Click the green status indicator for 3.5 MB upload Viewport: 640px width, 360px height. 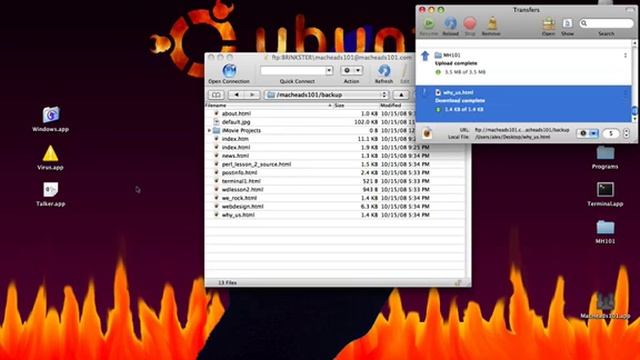[x=438, y=72]
